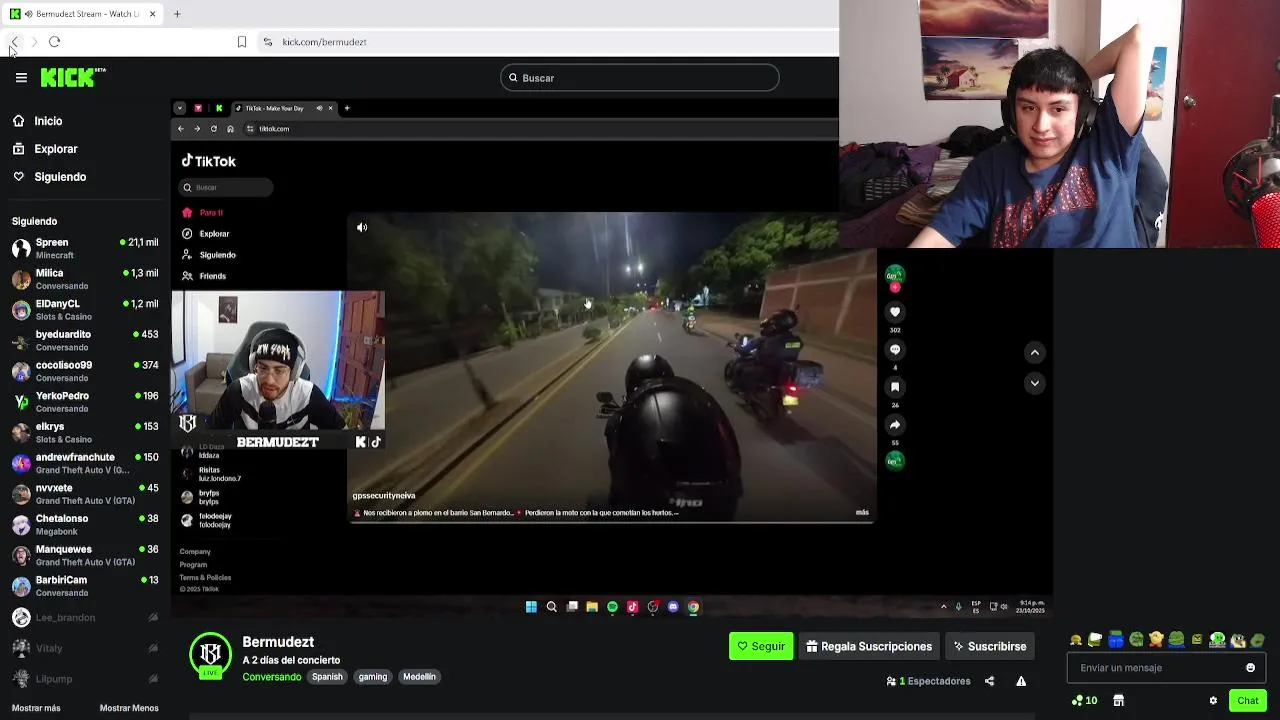
Task: Click the Suscribirse button
Action: (x=990, y=646)
